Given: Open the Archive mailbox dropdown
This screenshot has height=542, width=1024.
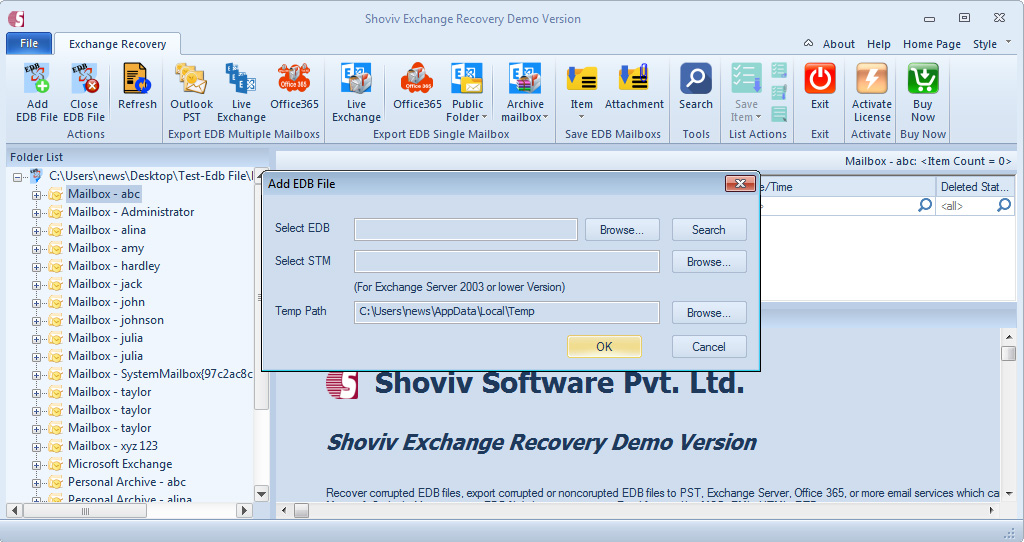Looking at the screenshot, I should (x=525, y=117).
